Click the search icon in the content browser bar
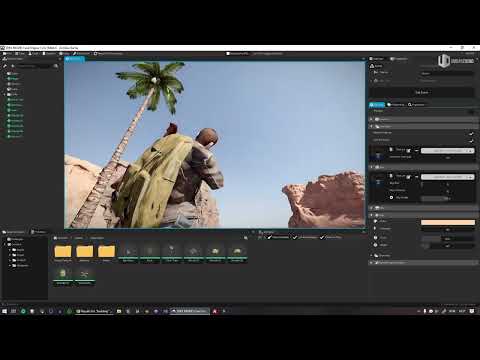 (246, 238)
